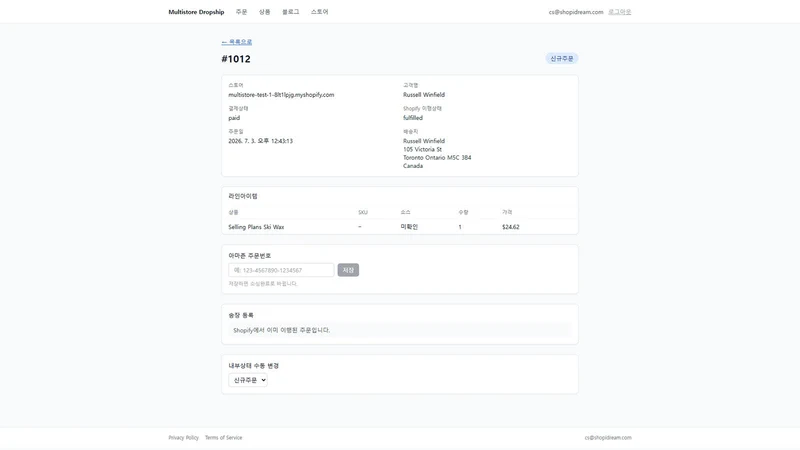Select the Toronto Ontario address line

pyautogui.click(x=437, y=158)
